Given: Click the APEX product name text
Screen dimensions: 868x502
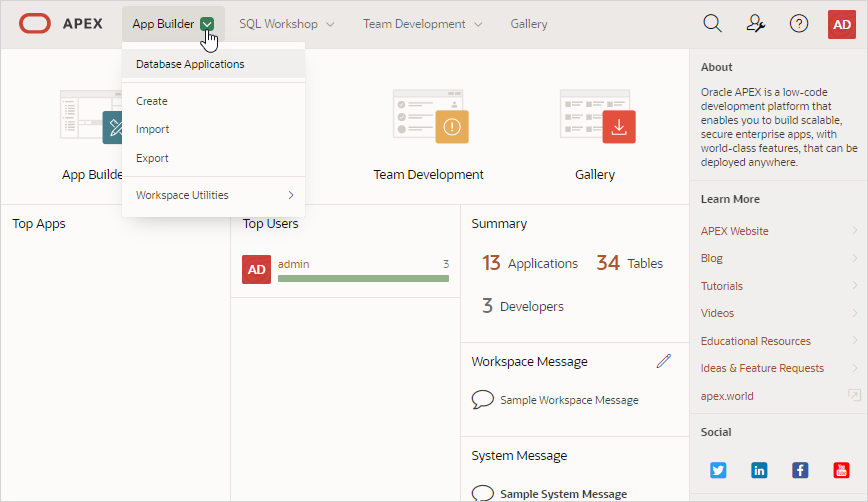Looking at the screenshot, I should pyautogui.click(x=82, y=24).
